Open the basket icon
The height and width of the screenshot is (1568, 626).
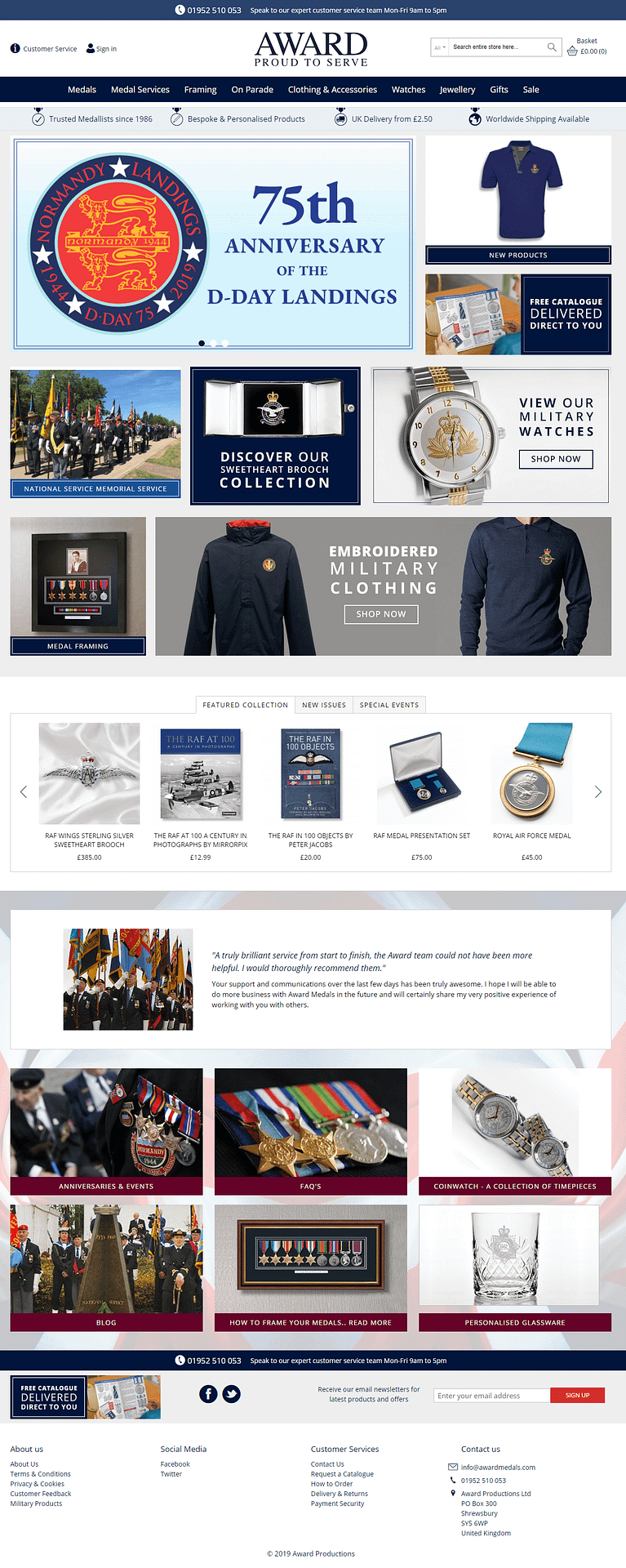pyautogui.click(x=572, y=51)
